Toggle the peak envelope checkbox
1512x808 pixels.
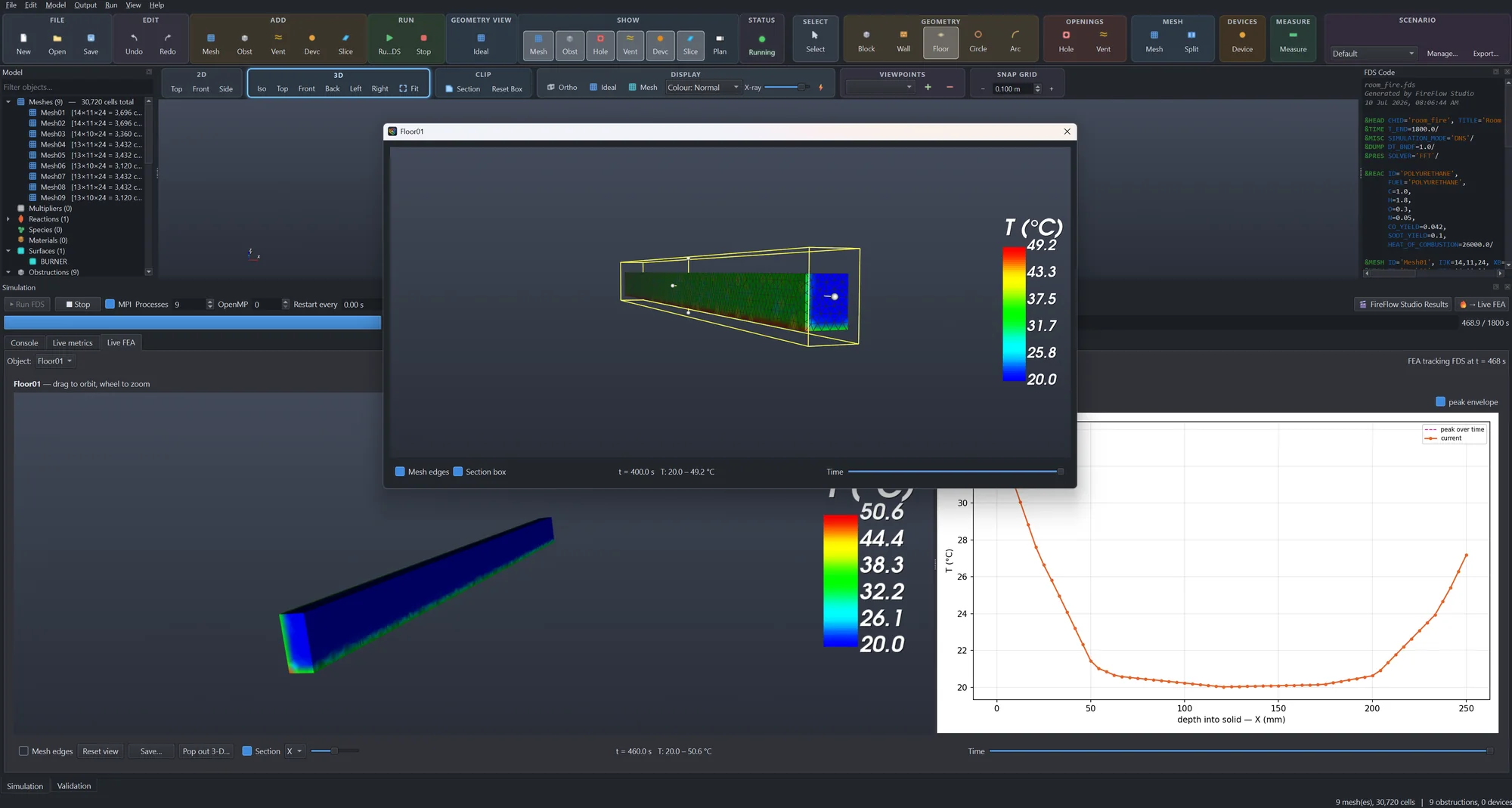(x=1440, y=402)
